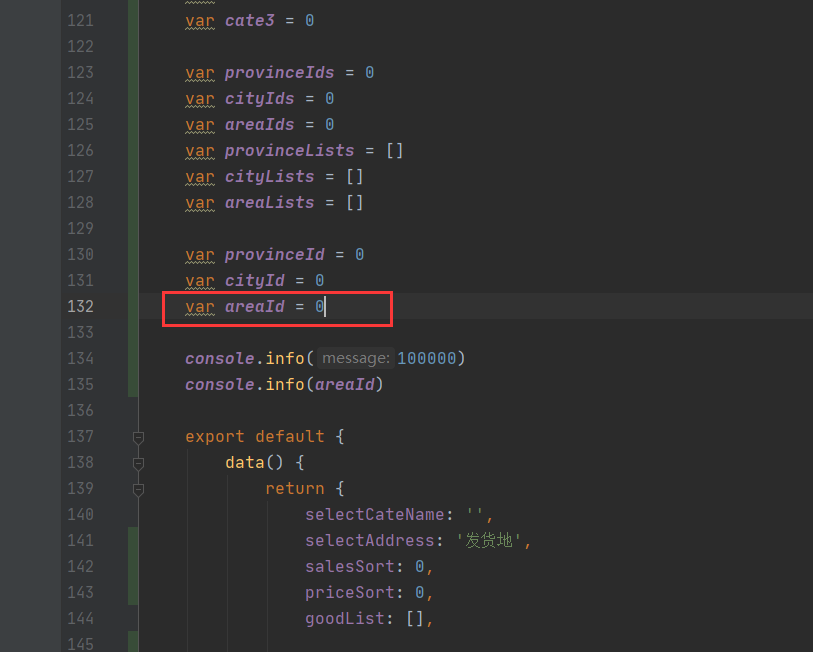Screen dimensions: 813x652
Task: Click the 'return' keyword
Action: click(295, 489)
